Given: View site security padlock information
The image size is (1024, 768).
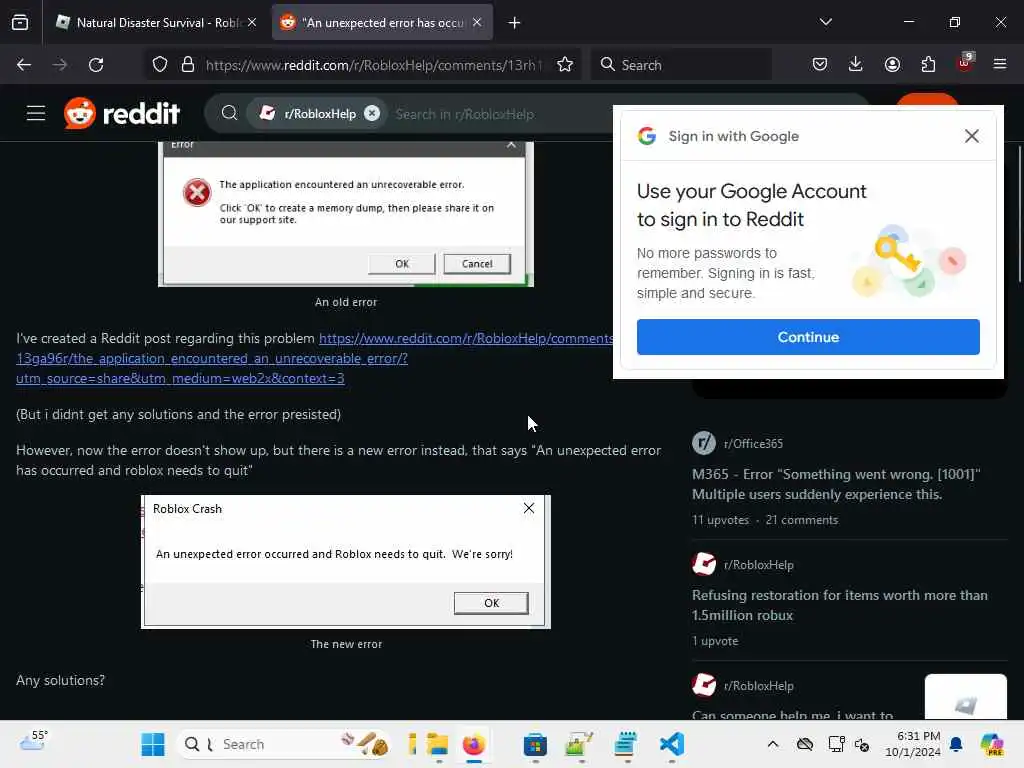Looking at the screenshot, I should point(188,65).
